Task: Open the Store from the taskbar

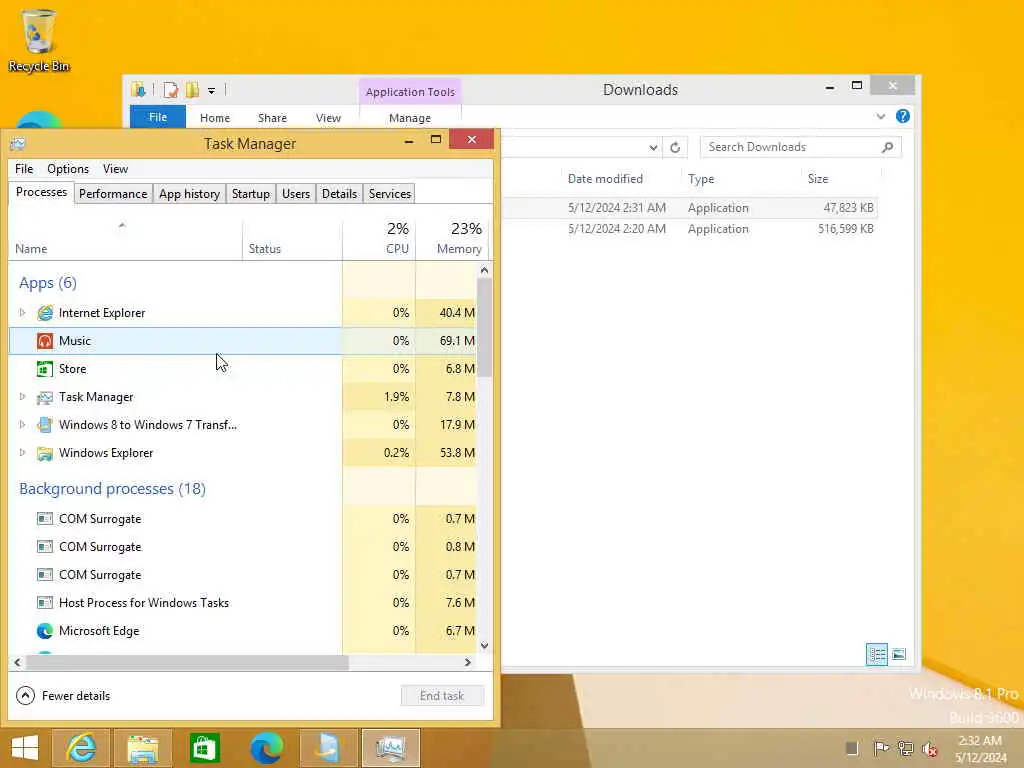Action: click(204, 748)
